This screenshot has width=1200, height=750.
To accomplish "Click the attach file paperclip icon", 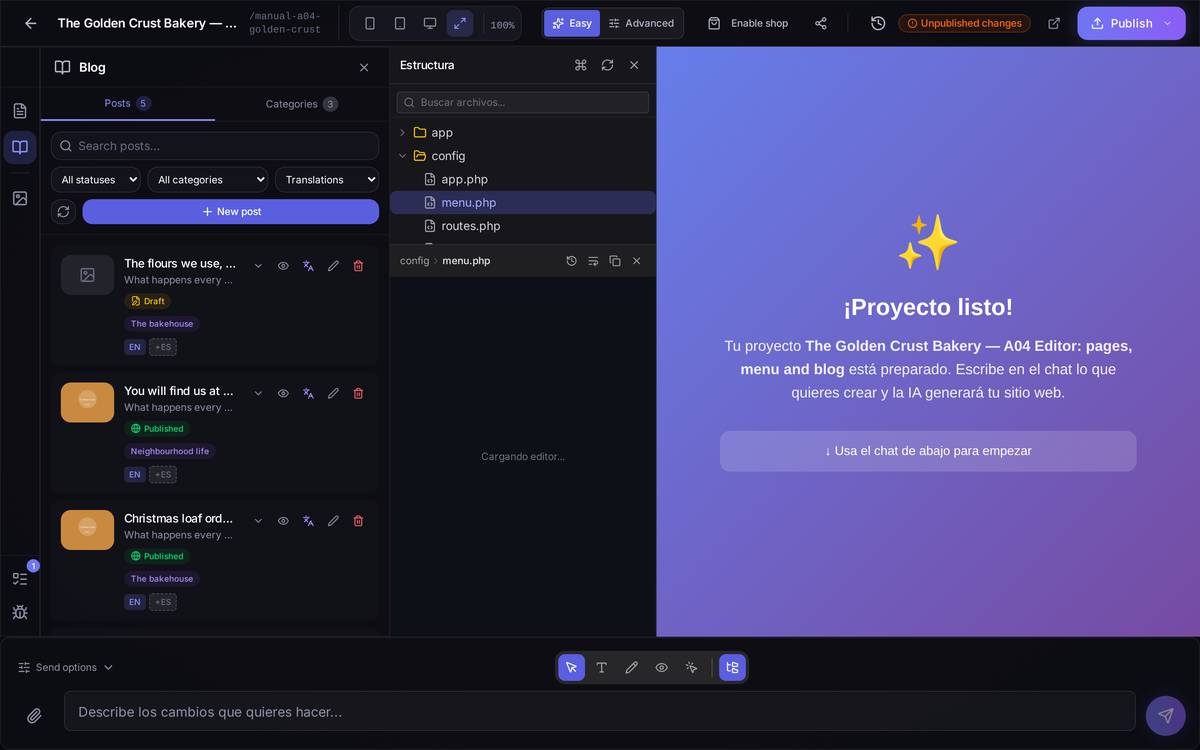I will pyautogui.click(x=34, y=716).
